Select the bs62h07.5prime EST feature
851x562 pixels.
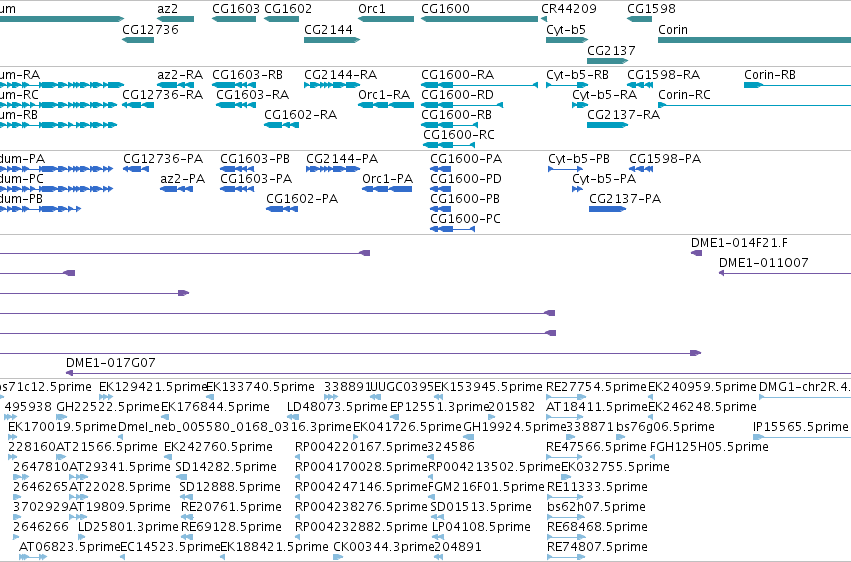tap(565, 516)
